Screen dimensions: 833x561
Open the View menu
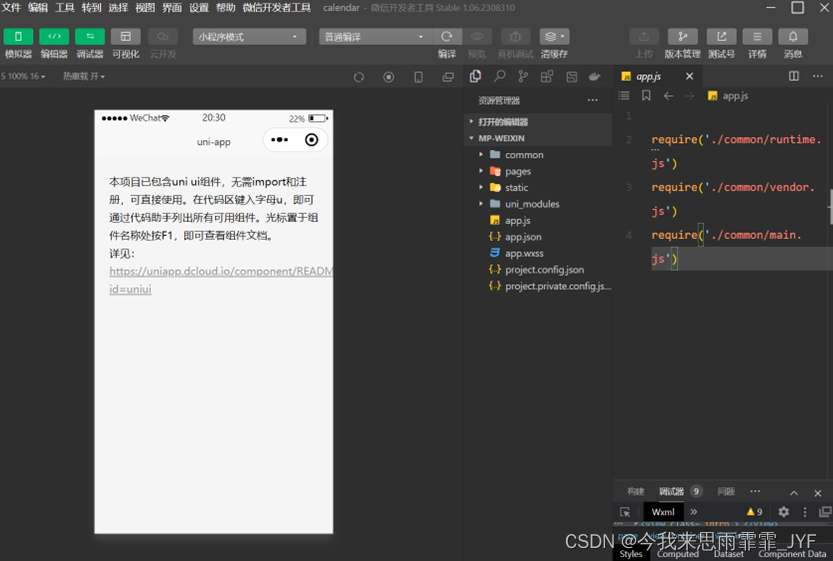point(145,8)
